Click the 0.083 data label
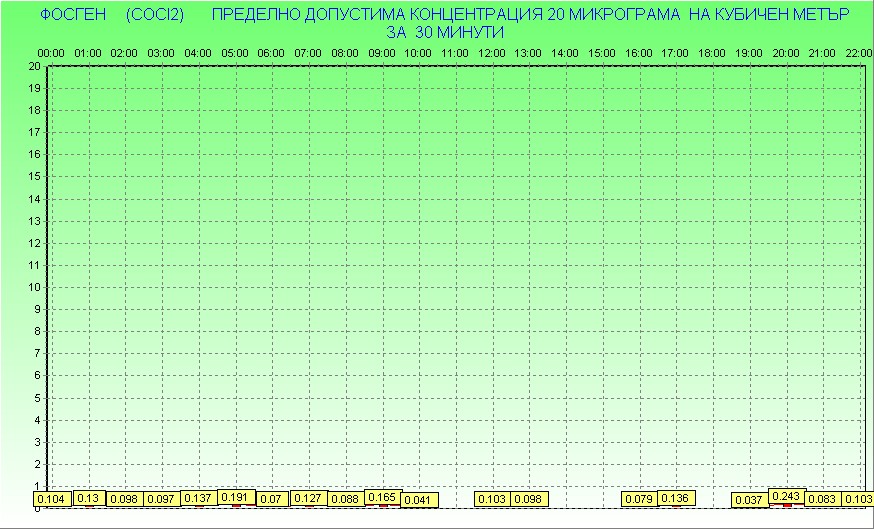 pyautogui.click(x=822, y=499)
